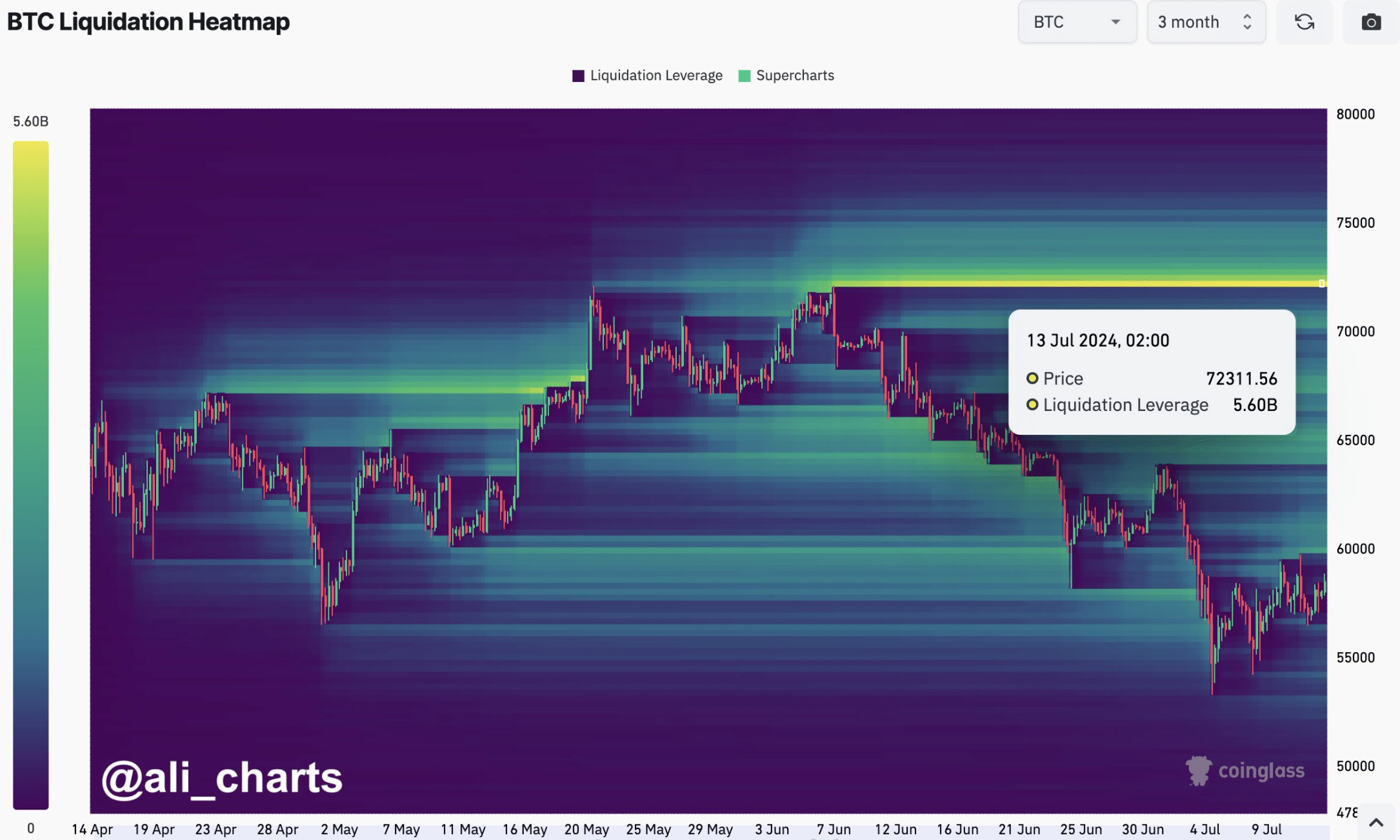Click the 2 May date label
The height and width of the screenshot is (840, 1400).
tap(339, 830)
